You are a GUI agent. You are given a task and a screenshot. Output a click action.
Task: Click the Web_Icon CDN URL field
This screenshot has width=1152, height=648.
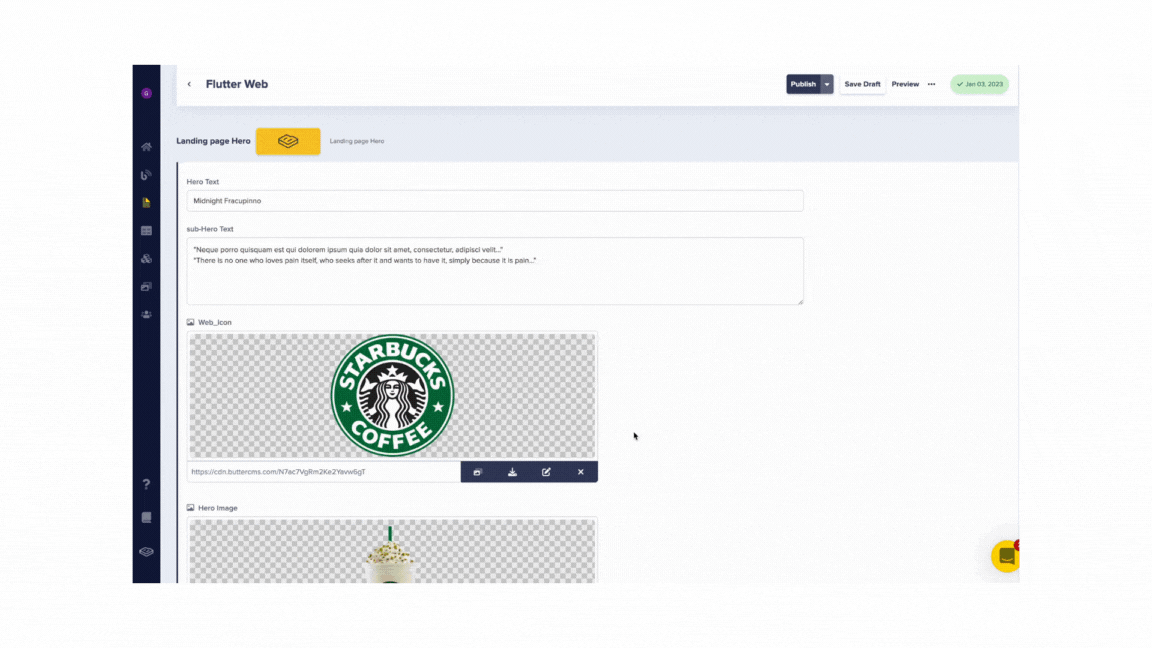click(323, 472)
